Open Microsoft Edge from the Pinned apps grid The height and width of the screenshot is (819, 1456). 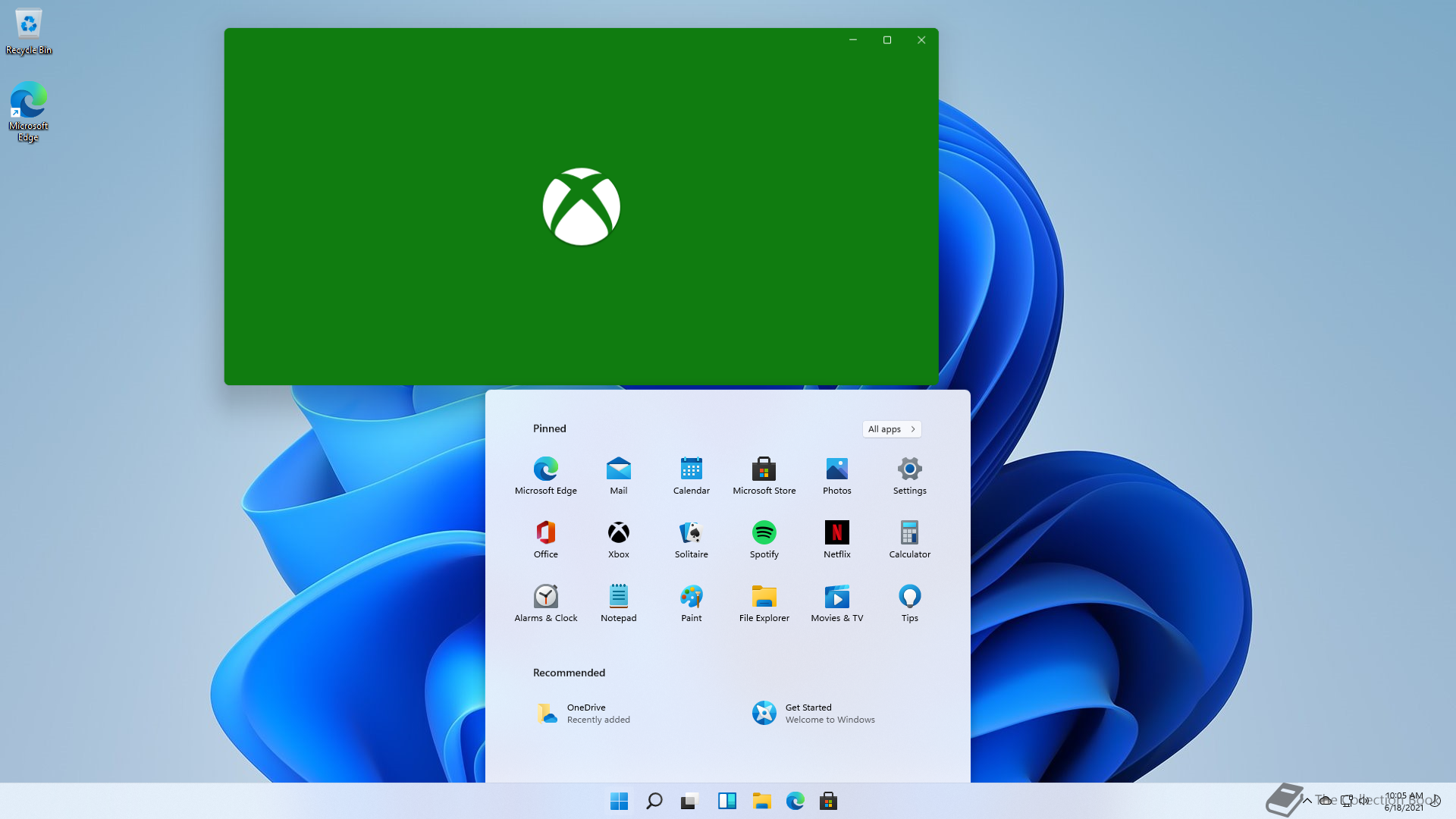tap(545, 475)
